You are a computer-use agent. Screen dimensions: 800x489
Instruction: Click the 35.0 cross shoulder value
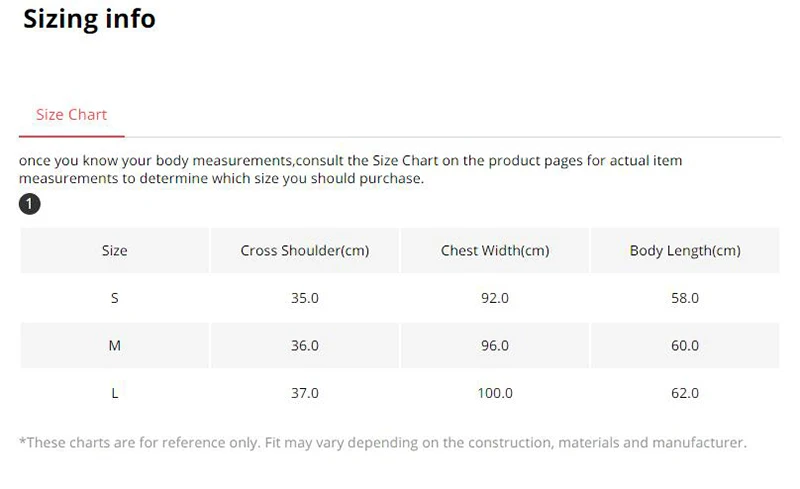(305, 298)
